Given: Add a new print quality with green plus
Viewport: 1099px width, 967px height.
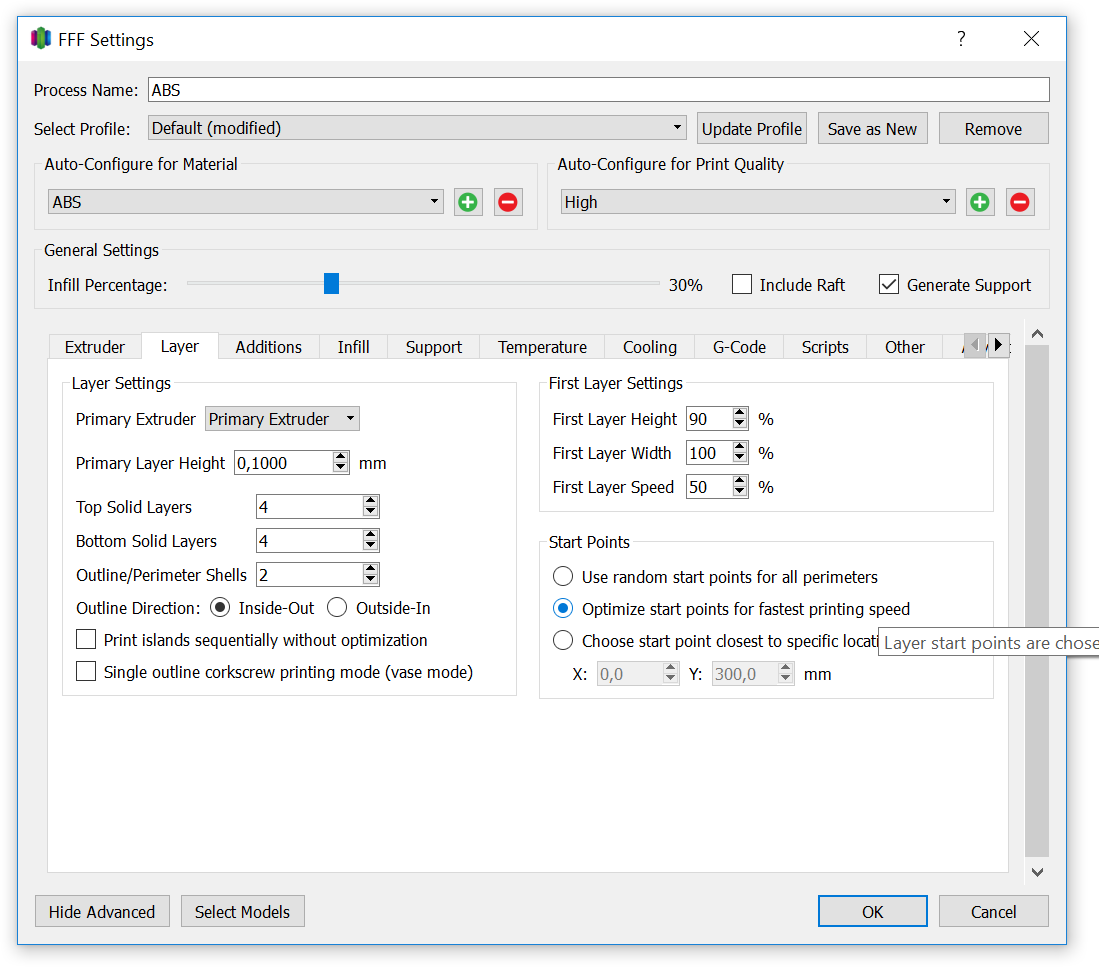Looking at the screenshot, I should click(x=981, y=203).
